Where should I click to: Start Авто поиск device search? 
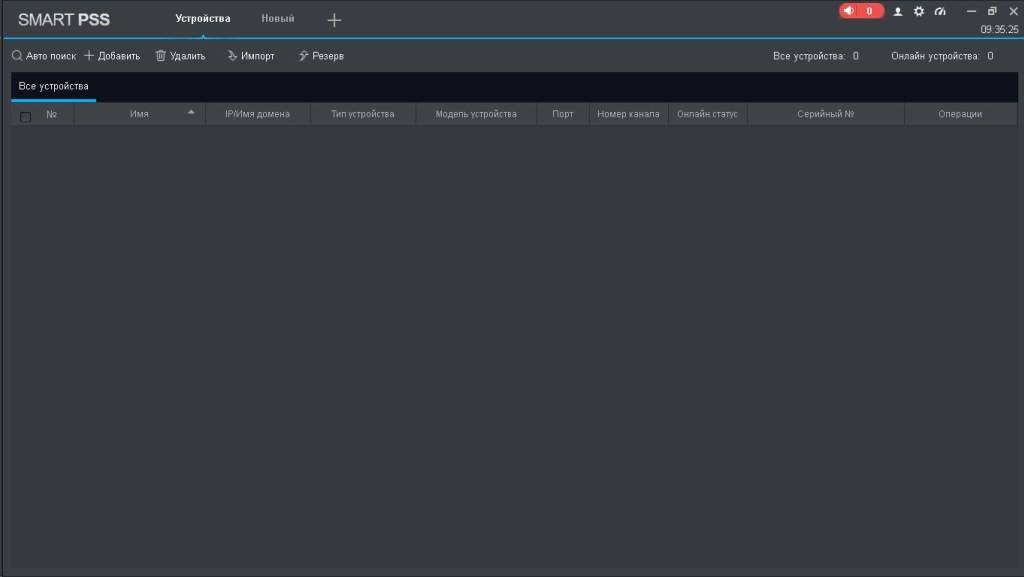pyautogui.click(x=43, y=56)
